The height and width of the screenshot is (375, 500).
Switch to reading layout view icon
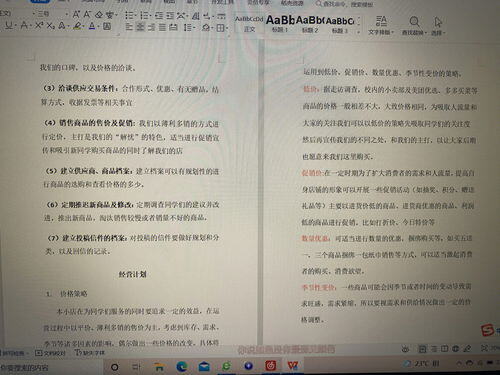tap(445, 349)
